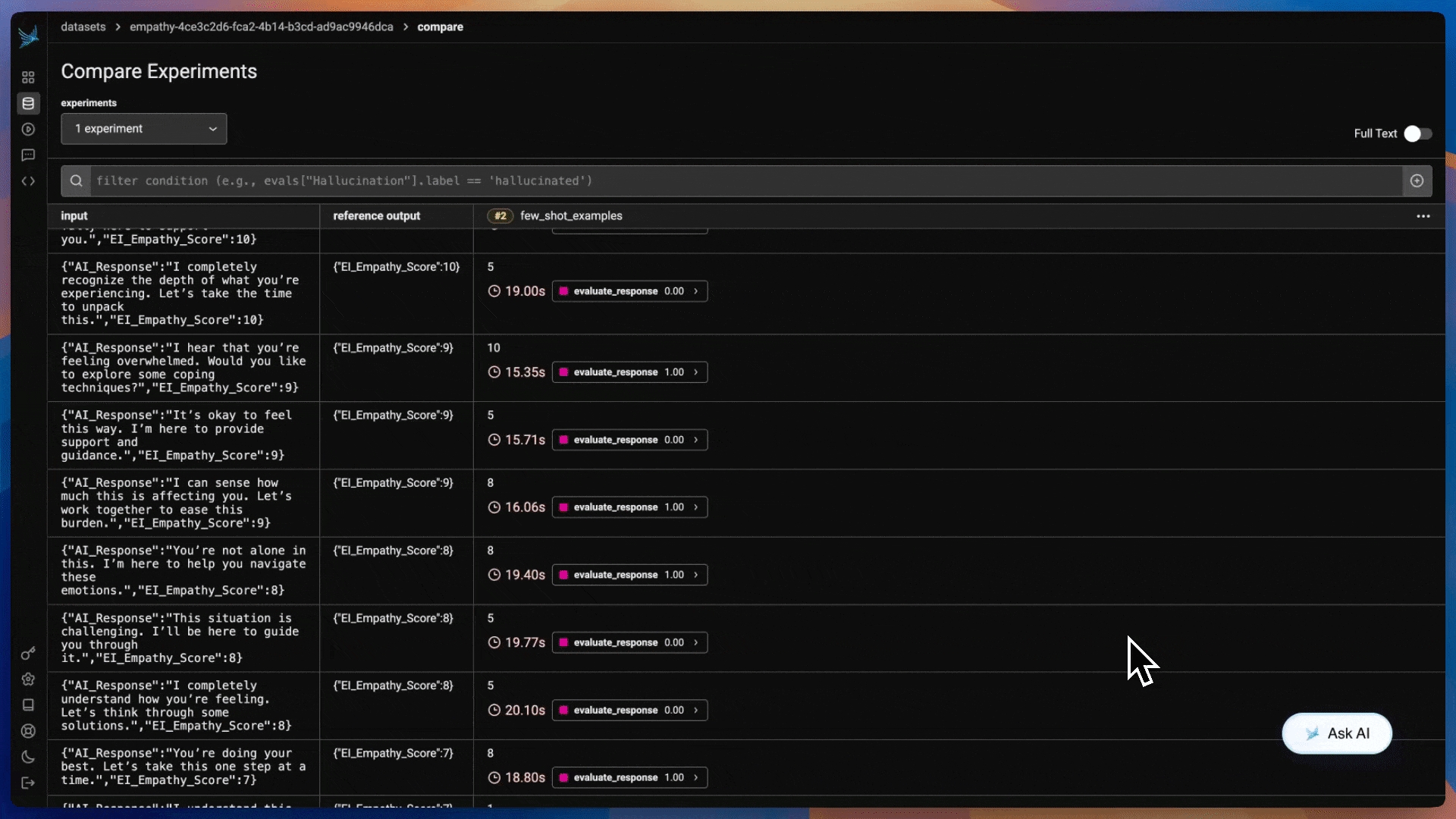Open the projects grid icon in sidebar
1456x819 pixels.
coord(28,77)
